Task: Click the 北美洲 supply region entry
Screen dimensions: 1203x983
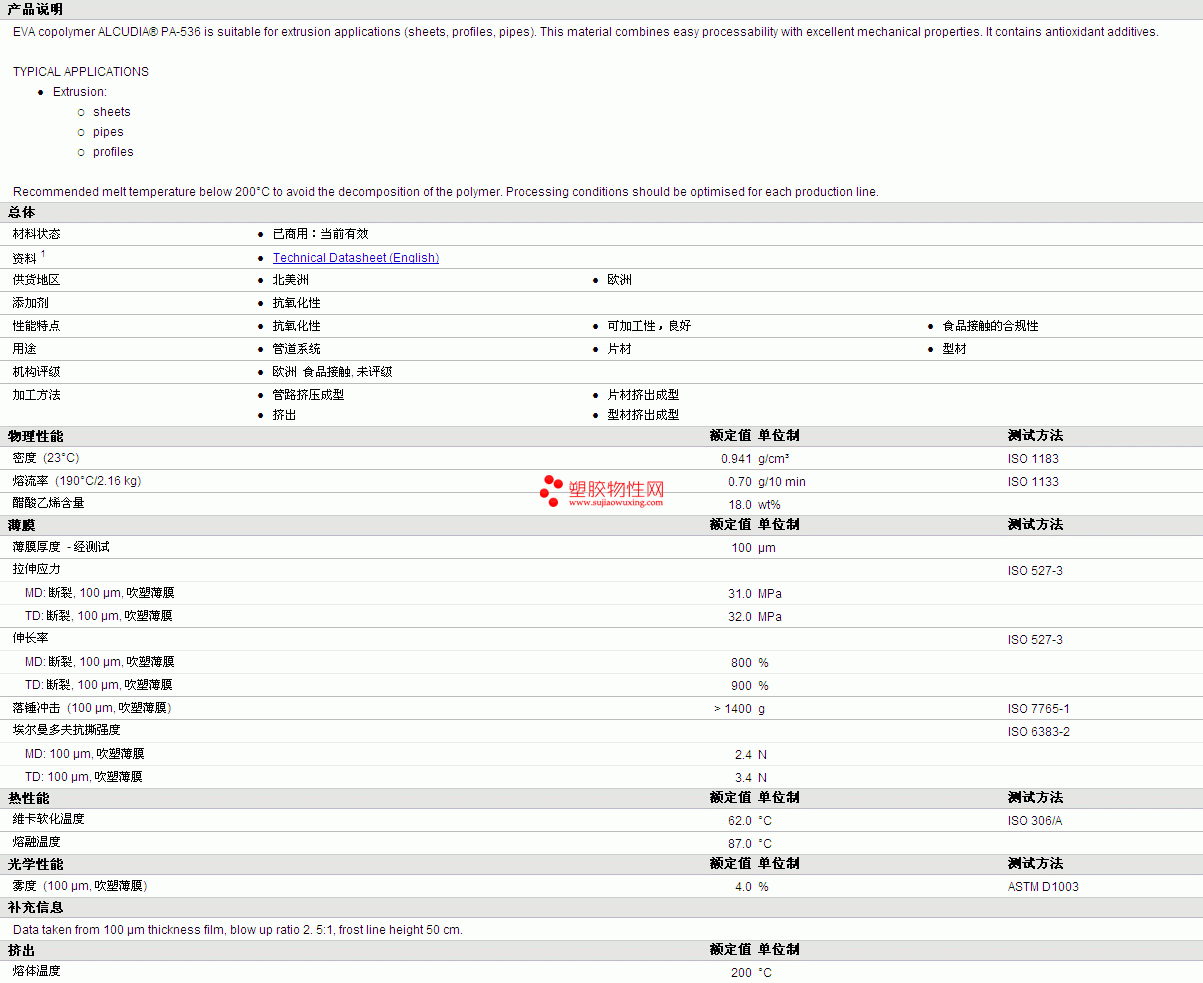Action: click(291, 280)
